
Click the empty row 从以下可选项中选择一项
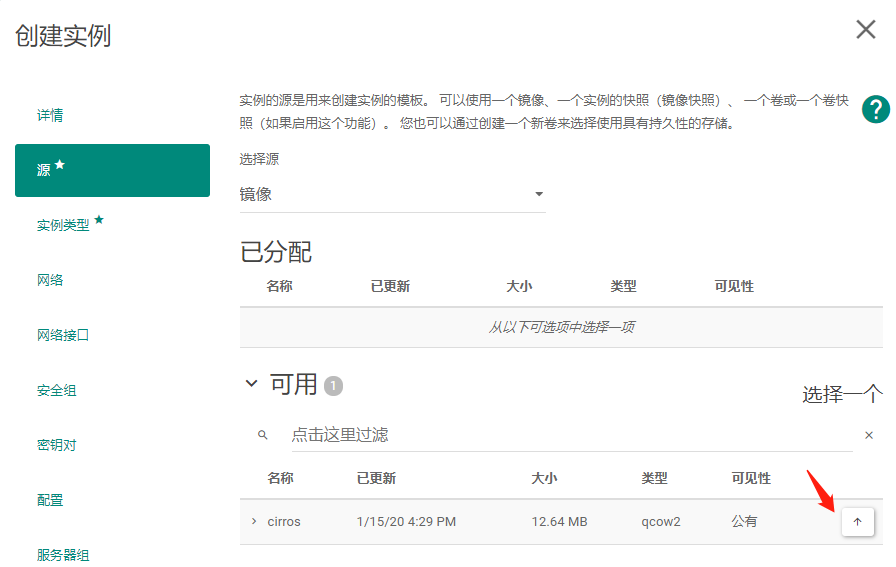coord(561,327)
